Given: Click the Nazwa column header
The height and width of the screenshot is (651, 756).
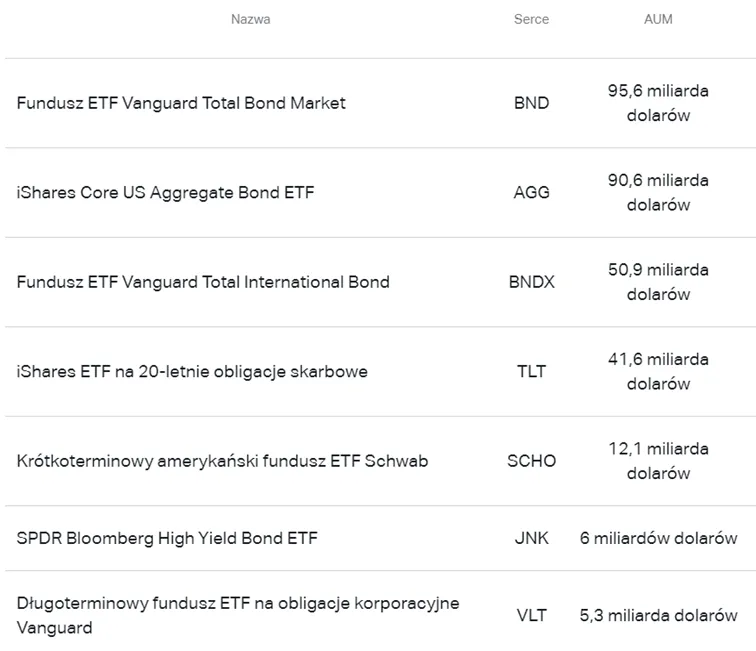Looking at the screenshot, I should coord(250,19).
